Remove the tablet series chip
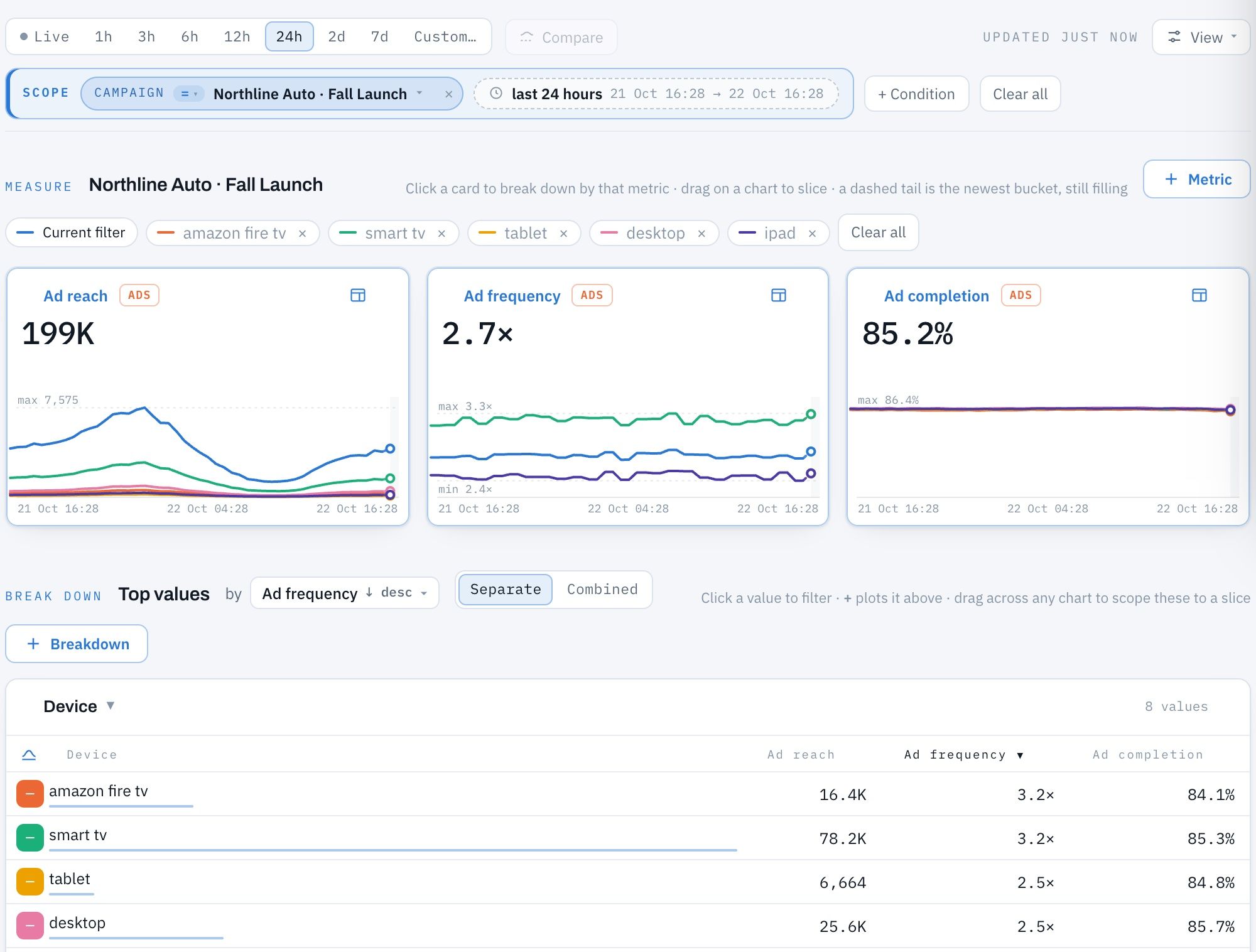 click(x=564, y=234)
